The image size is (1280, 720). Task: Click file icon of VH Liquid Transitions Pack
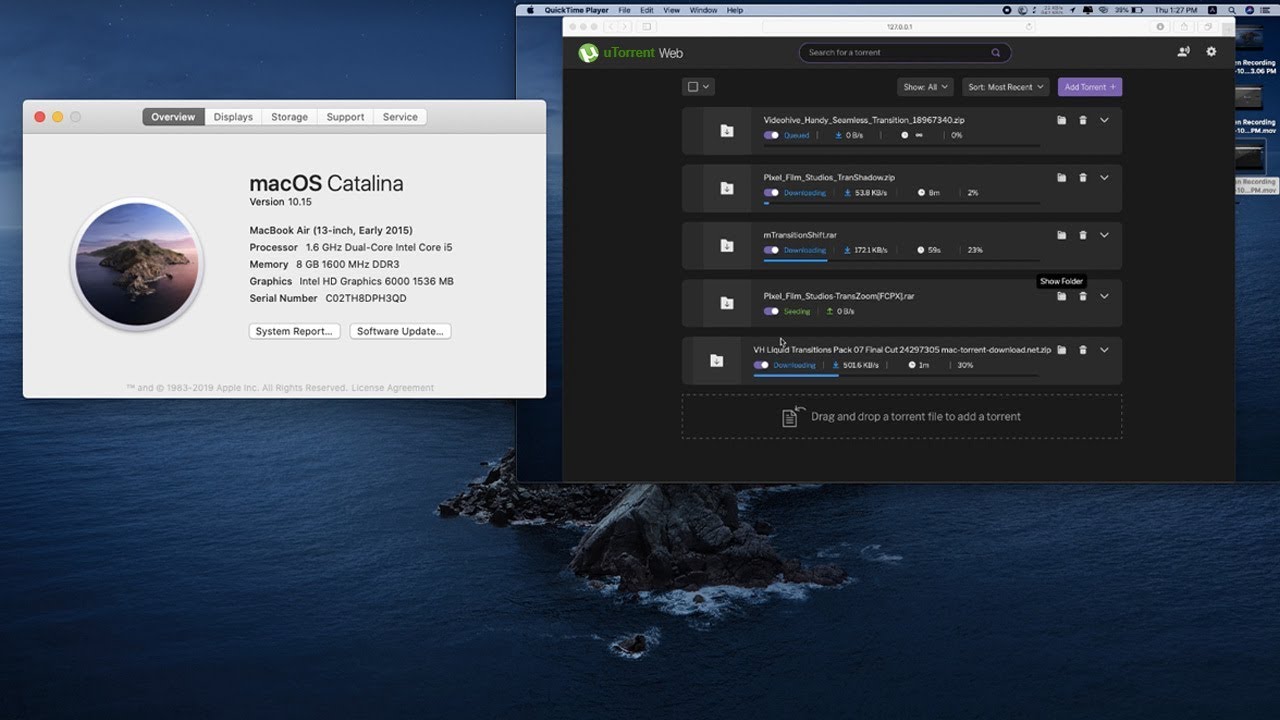(x=717, y=361)
